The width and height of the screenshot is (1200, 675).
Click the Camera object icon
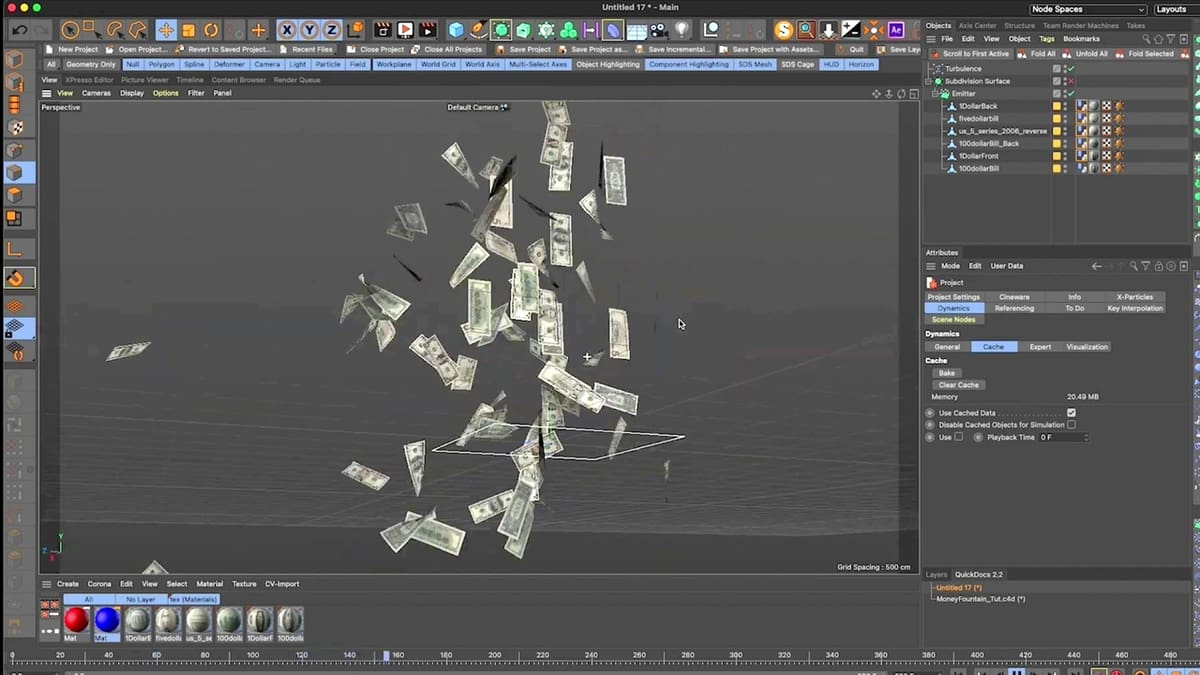tap(659, 30)
